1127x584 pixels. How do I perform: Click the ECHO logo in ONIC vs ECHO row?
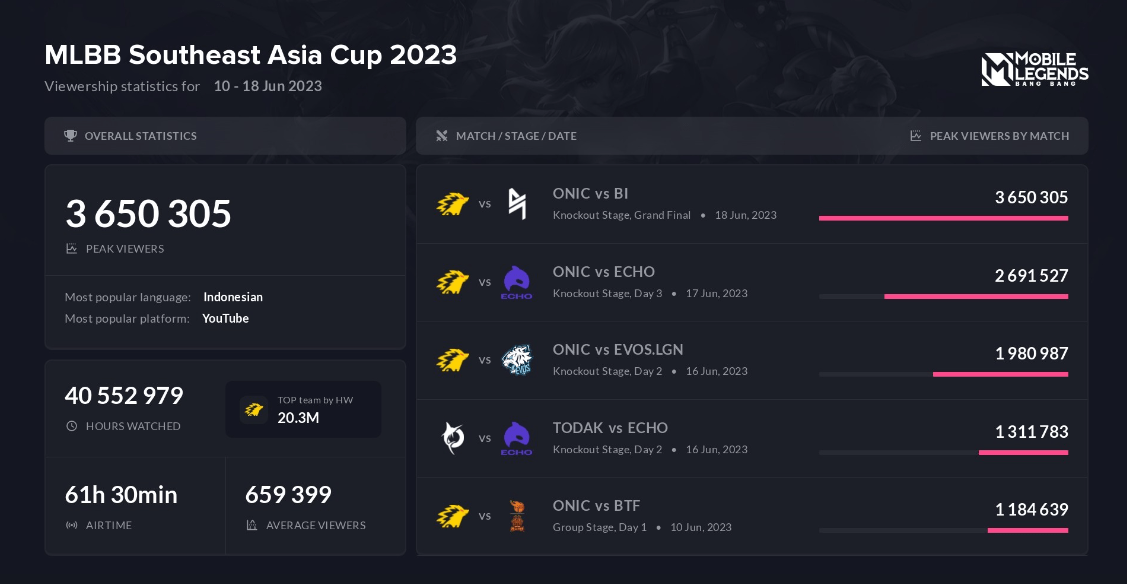click(516, 282)
